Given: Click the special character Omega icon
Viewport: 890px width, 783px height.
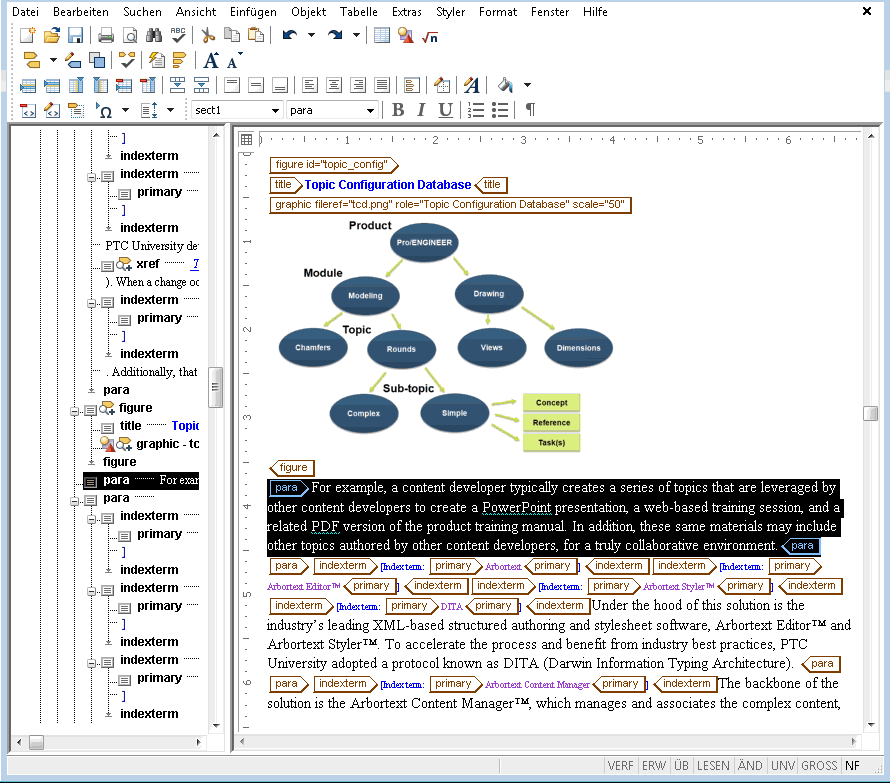Looking at the screenshot, I should point(104,110).
